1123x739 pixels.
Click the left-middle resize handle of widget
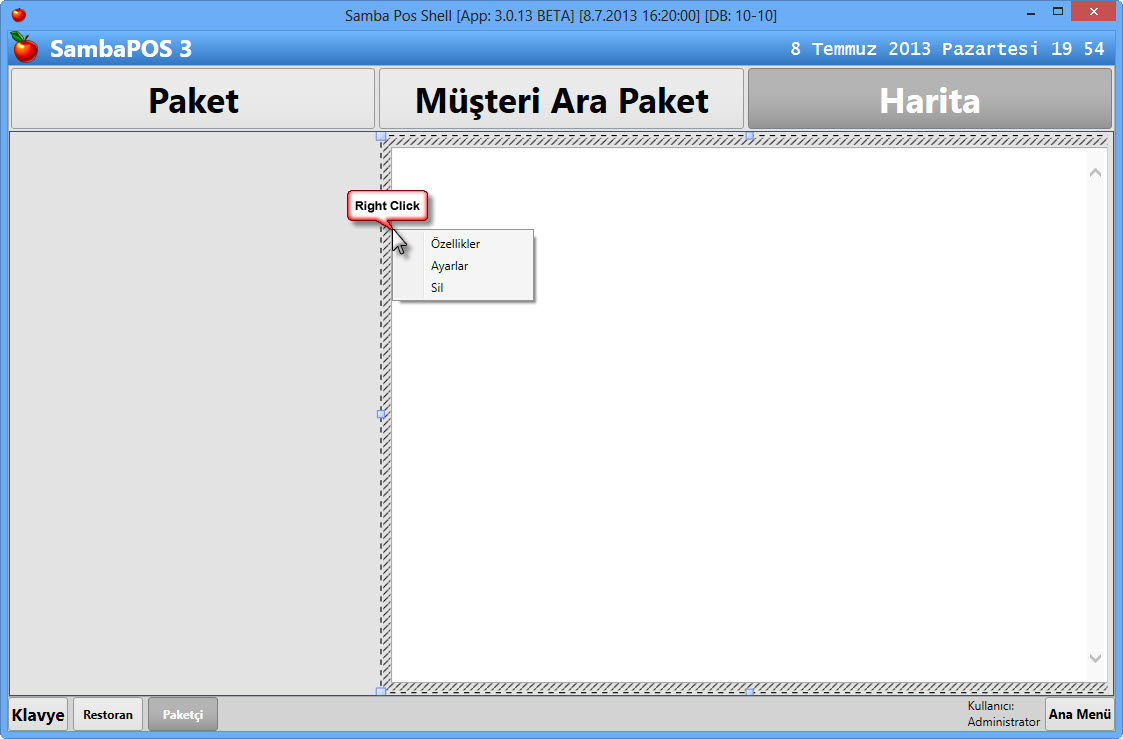click(381, 413)
